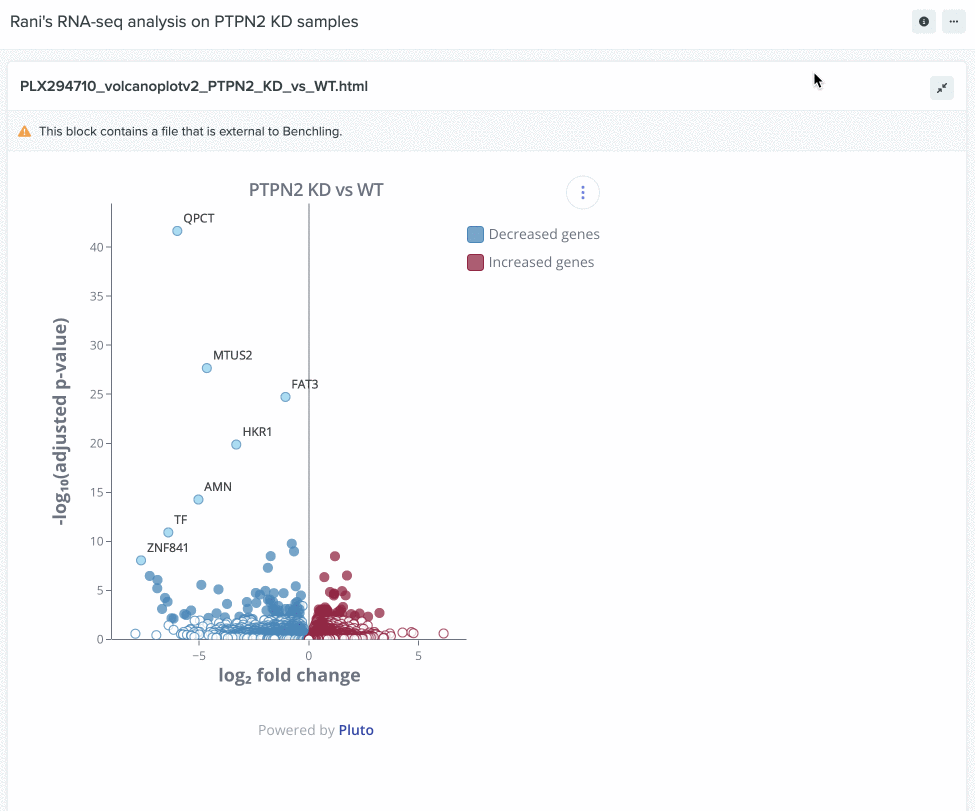Click the red Increased genes color swatch

(x=476, y=262)
